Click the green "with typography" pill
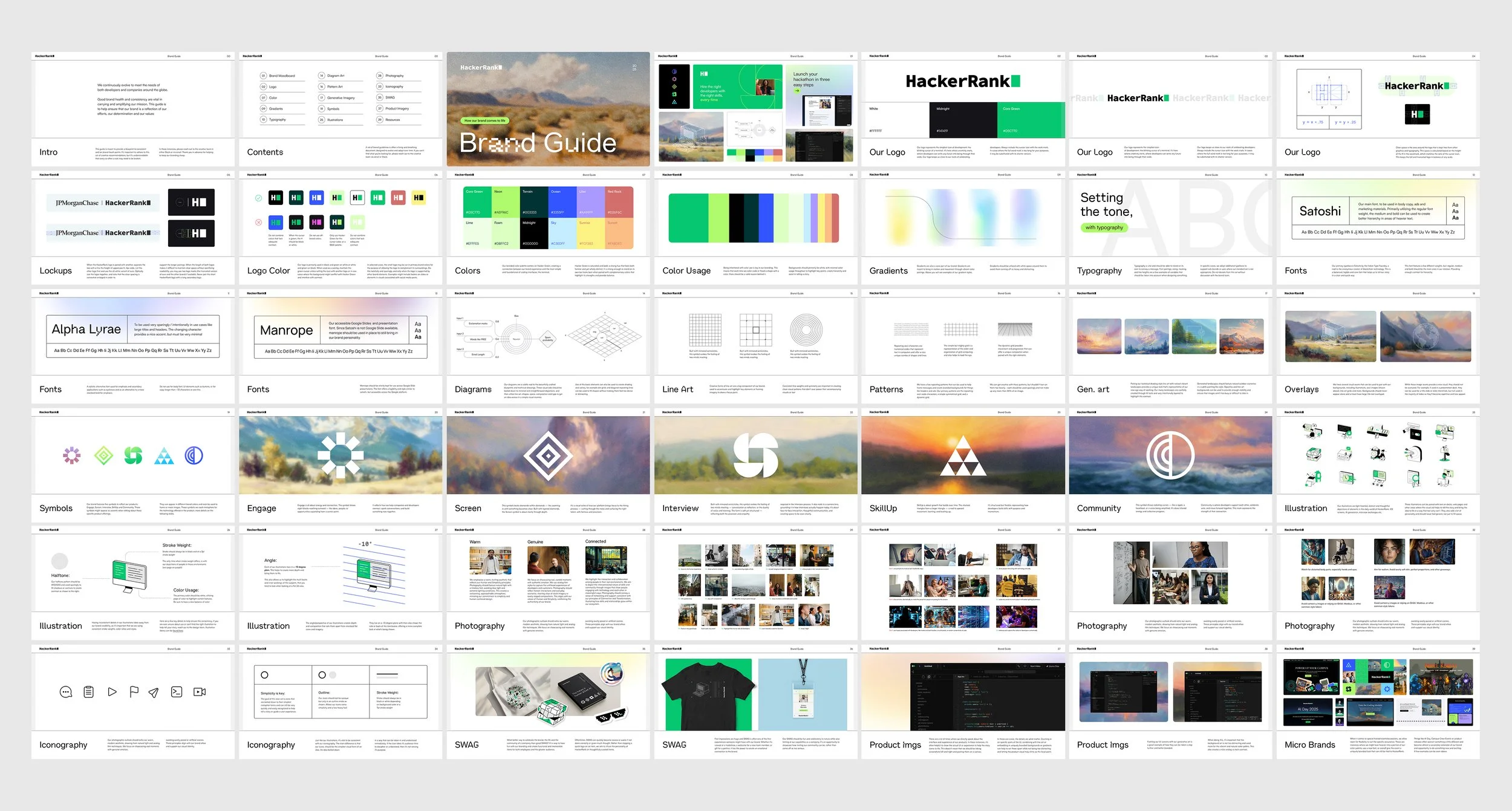Image resolution: width=1512 pixels, height=811 pixels. (x=1104, y=228)
